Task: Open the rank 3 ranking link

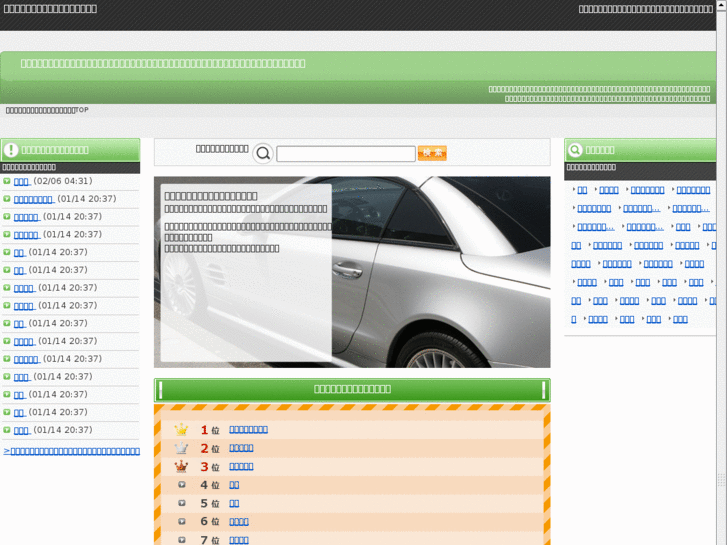Action: coord(241,466)
